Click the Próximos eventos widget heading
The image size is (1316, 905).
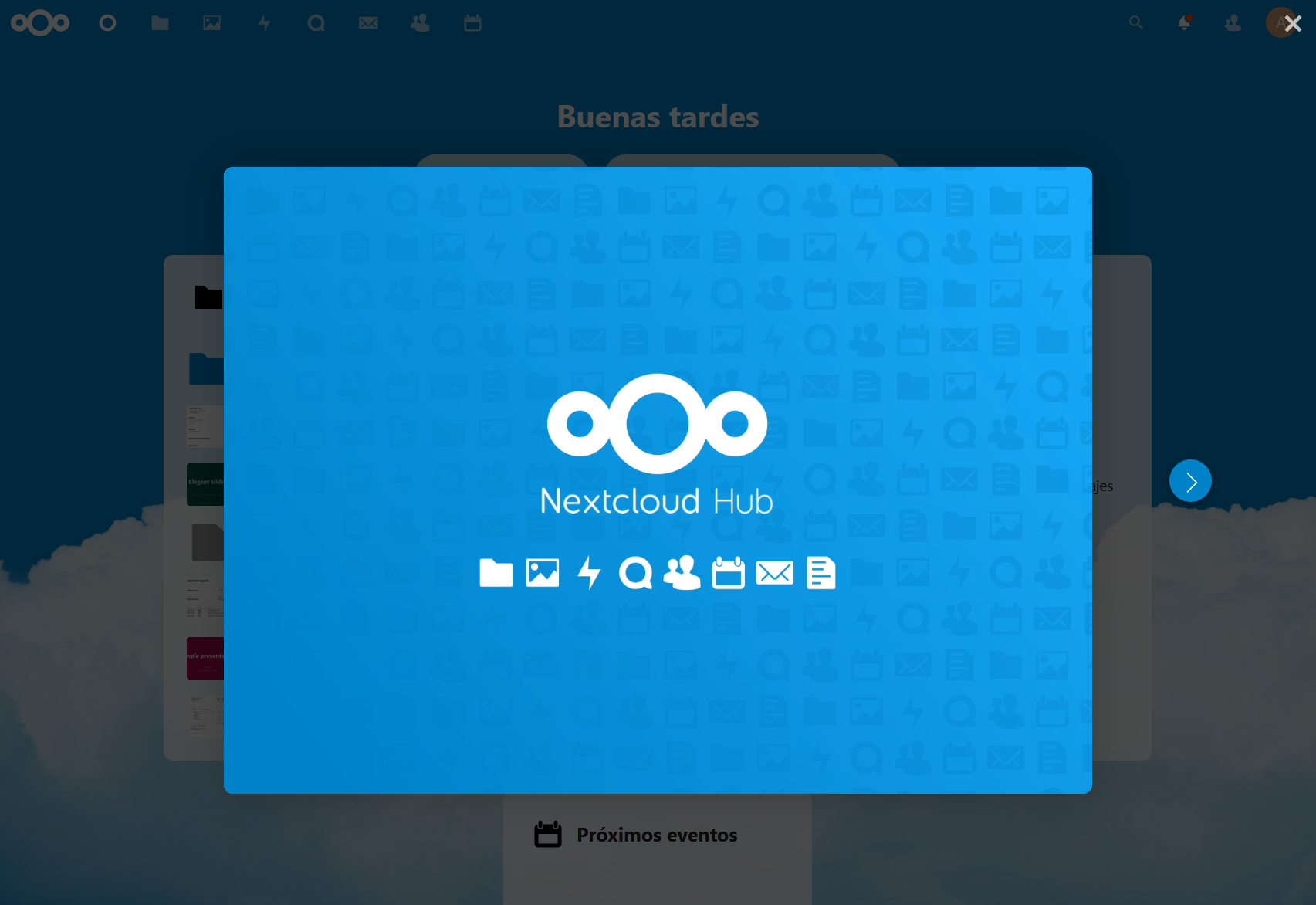pos(657,835)
